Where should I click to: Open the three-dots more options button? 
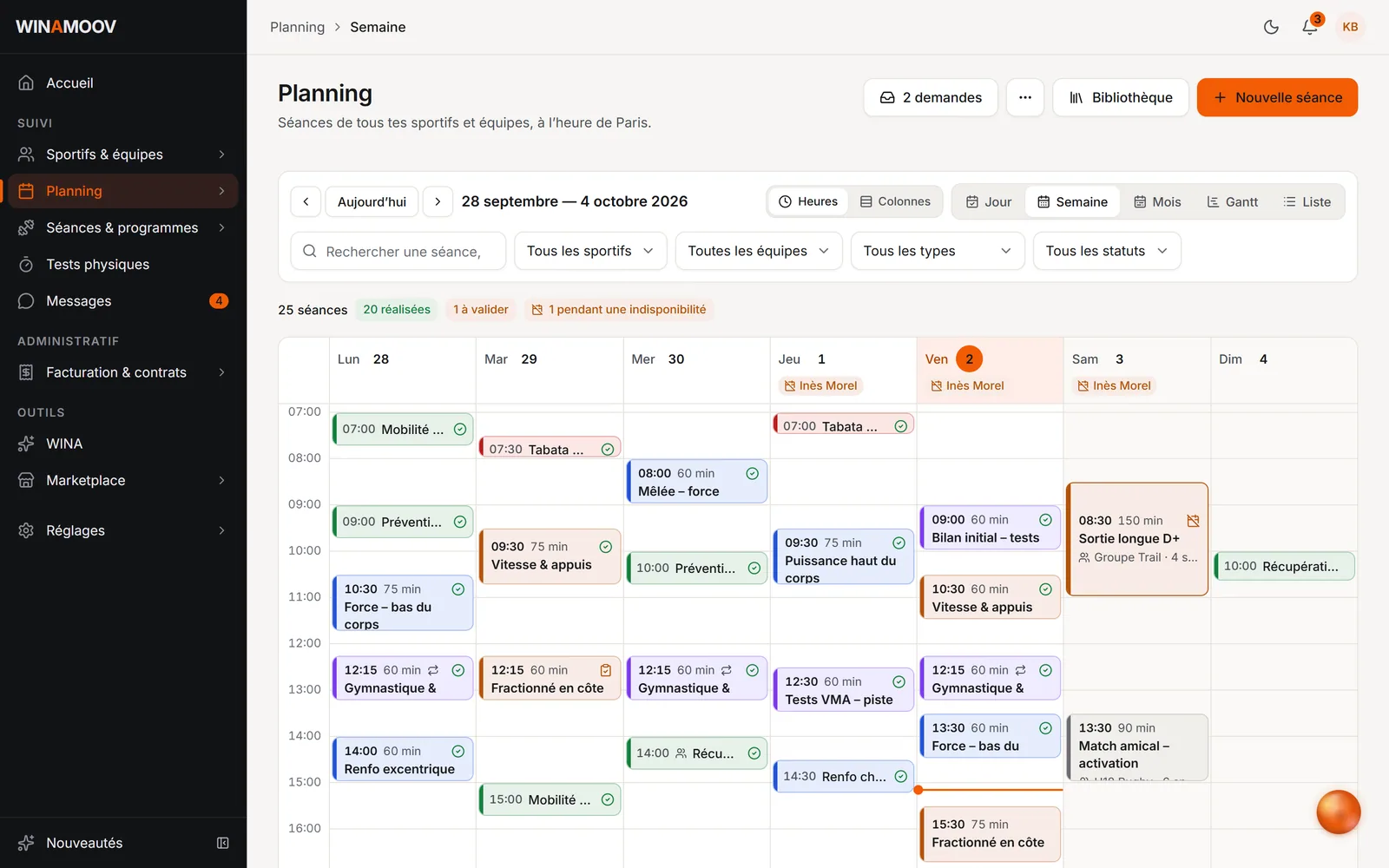pos(1025,97)
